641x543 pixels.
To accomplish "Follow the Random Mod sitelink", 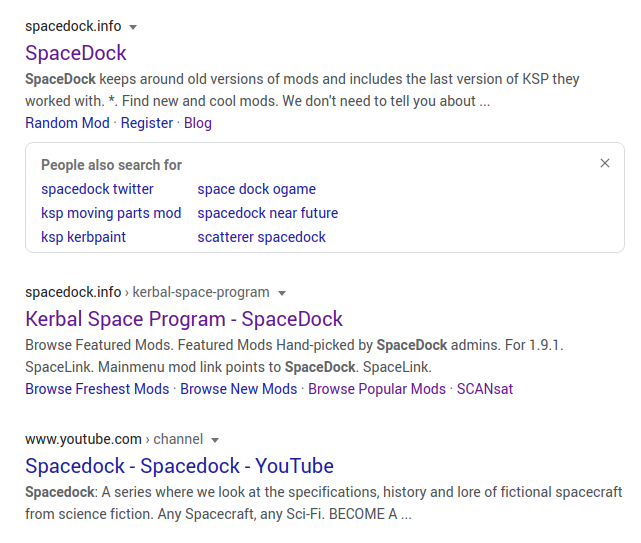I will pos(67,123).
